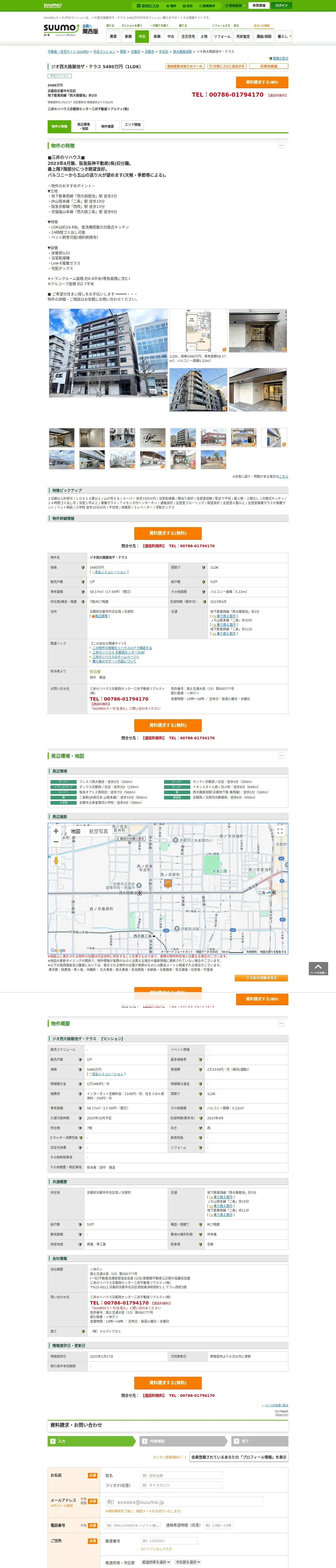
Task: Click the orange property marker on map
Action: (x=168, y=884)
